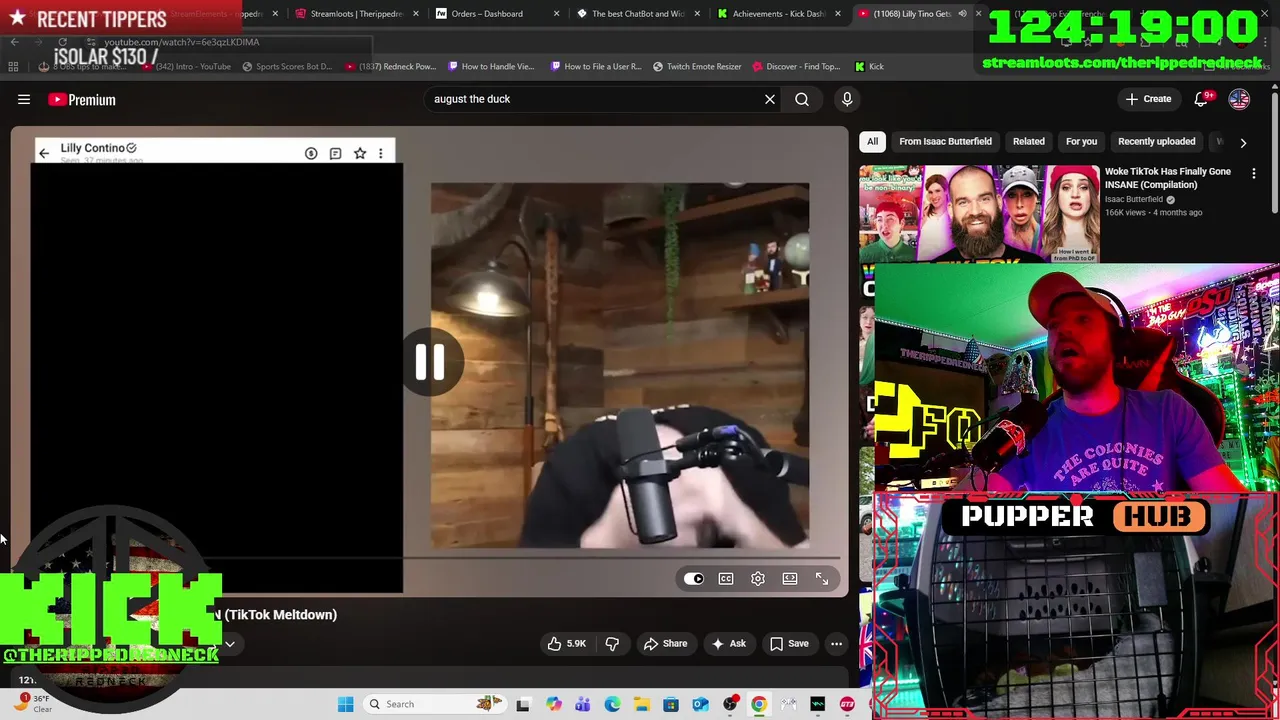Image resolution: width=1280 pixels, height=720 pixels.
Task: Open the Lilly Contino kebab menu
Action: [381, 153]
